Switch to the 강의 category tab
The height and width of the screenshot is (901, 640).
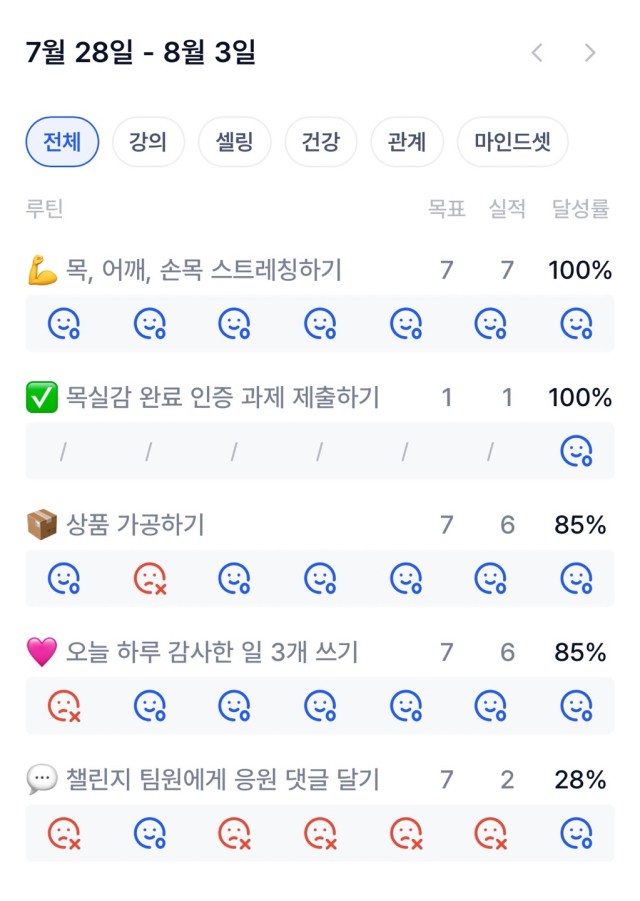pyautogui.click(x=148, y=142)
